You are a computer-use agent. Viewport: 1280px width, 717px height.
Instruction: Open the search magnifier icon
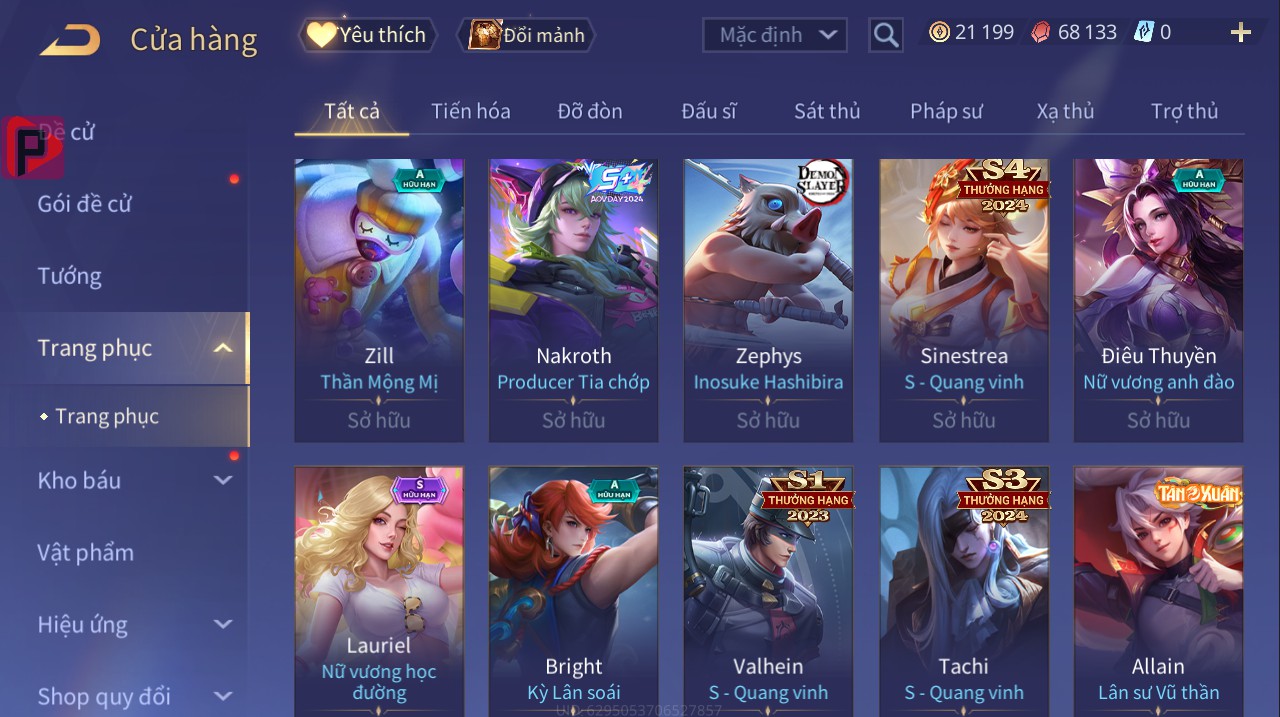885,35
